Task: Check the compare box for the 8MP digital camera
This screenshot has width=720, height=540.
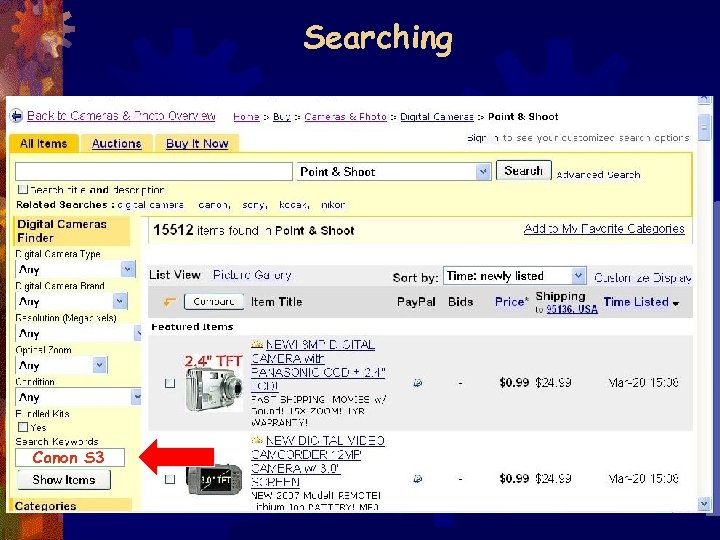Action: [x=170, y=383]
